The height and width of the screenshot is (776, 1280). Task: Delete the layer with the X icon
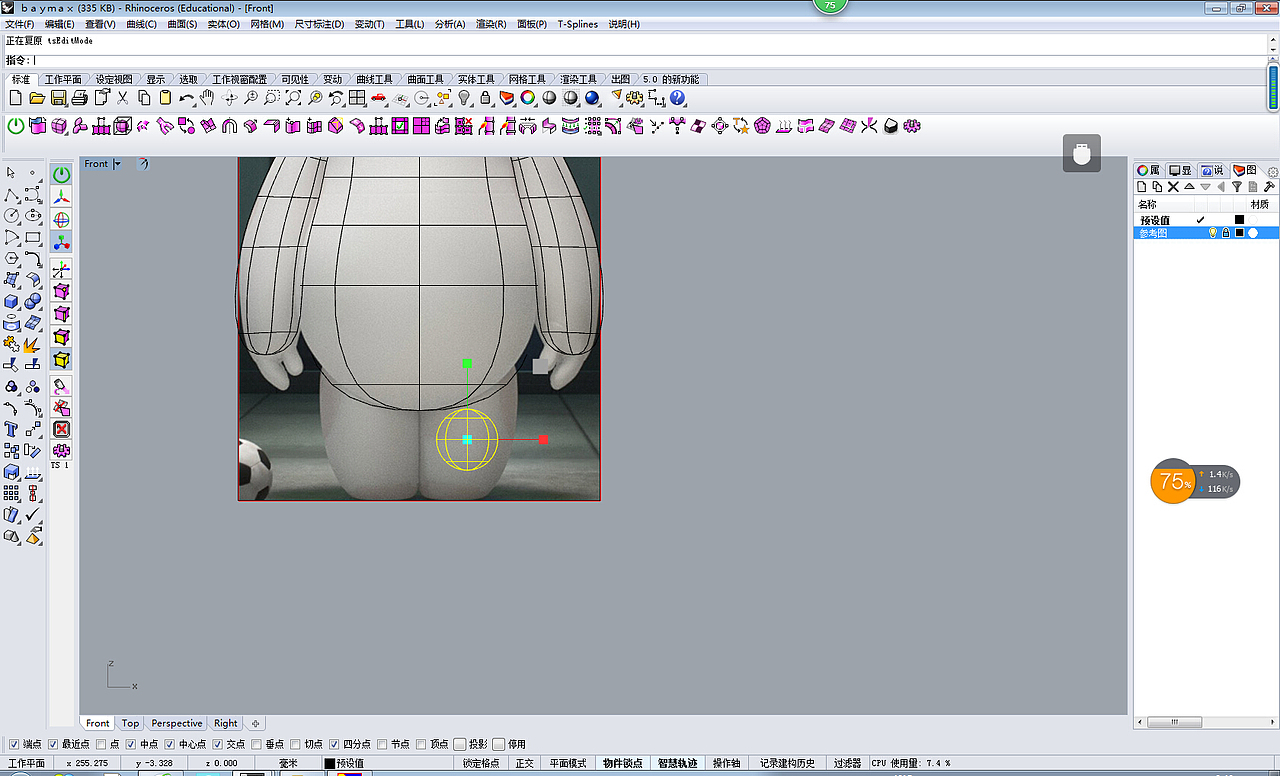click(1173, 187)
